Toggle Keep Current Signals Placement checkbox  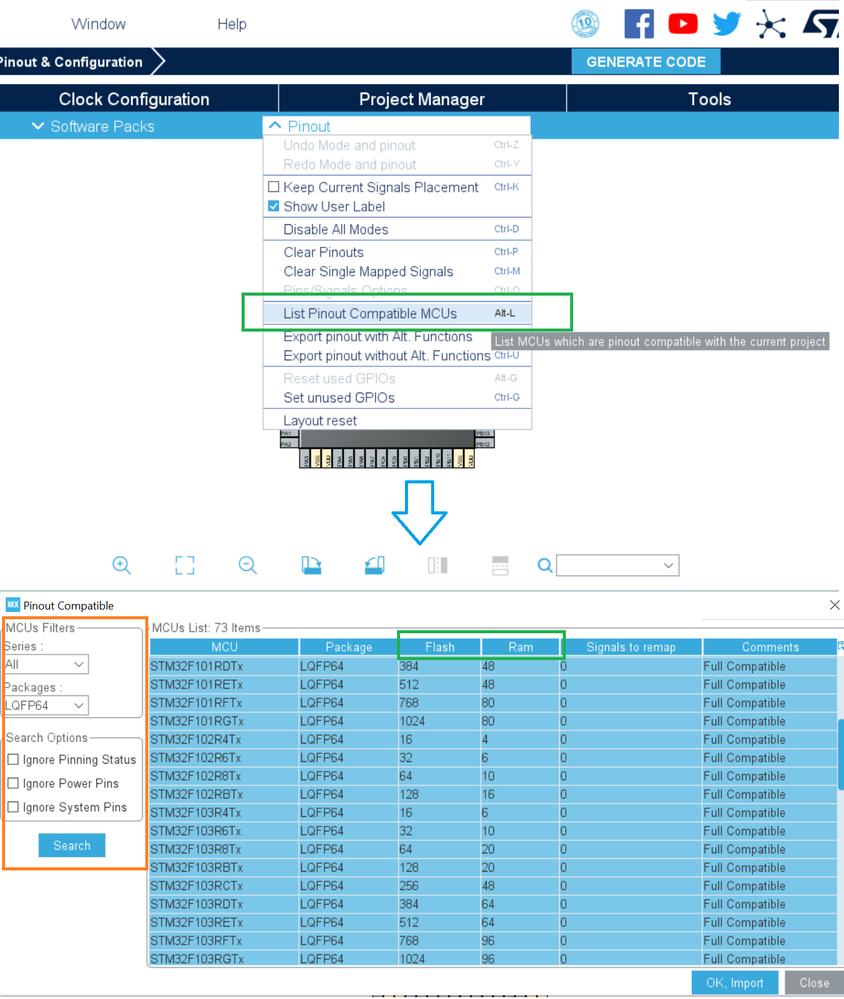274,187
